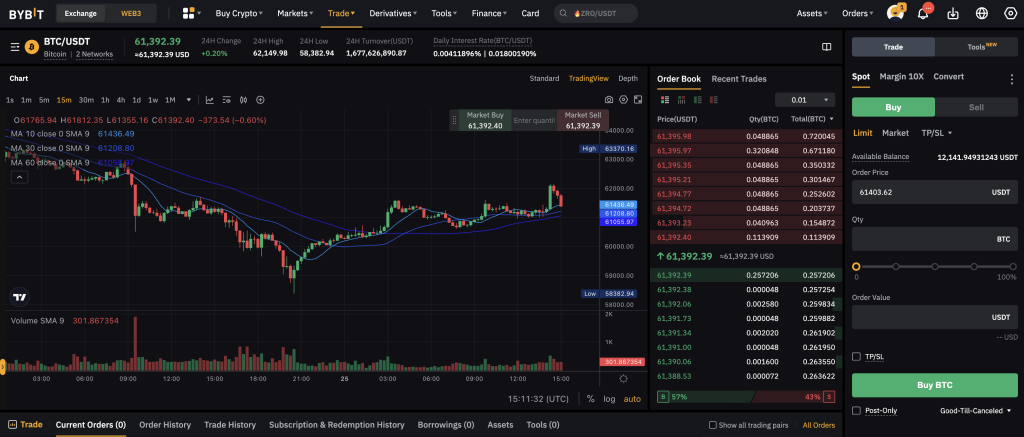Expand the Derivatives dropdown

(393, 13)
